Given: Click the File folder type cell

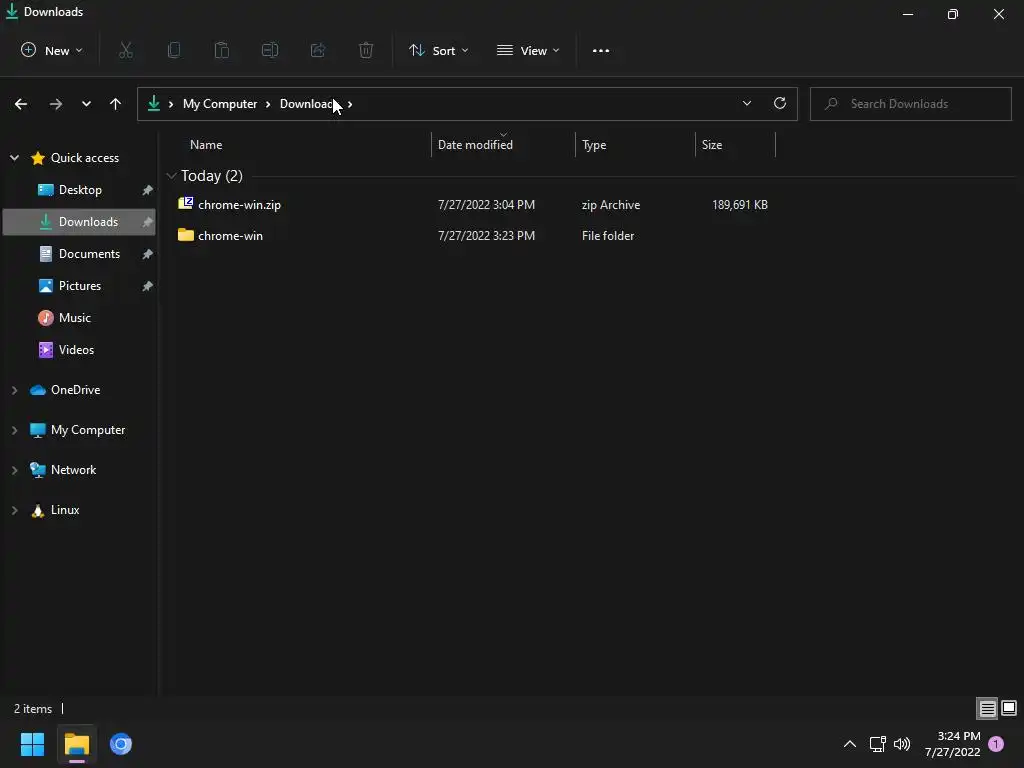Looking at the screenshot, I should point(607,236).
